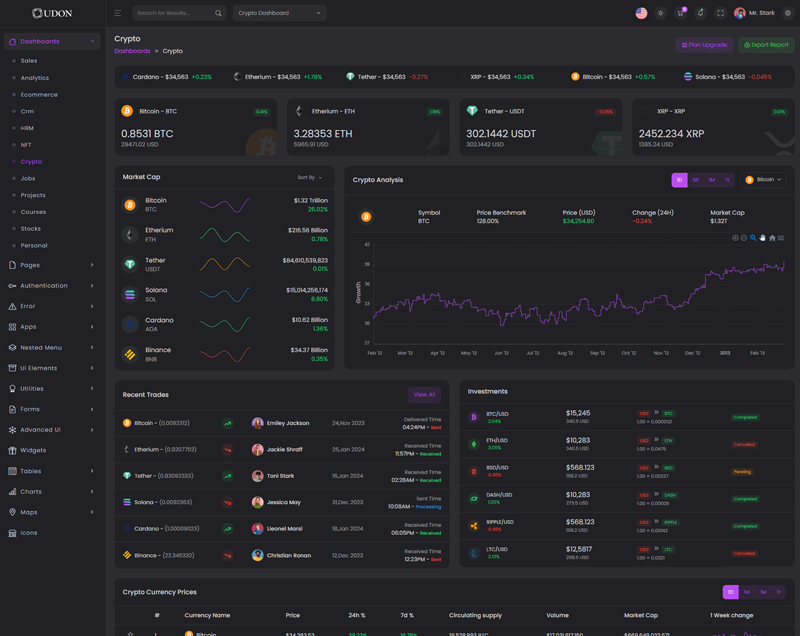Reset chart zoom with home icon
This screenshot has height=636, width=800.
[x=772, y=238]
